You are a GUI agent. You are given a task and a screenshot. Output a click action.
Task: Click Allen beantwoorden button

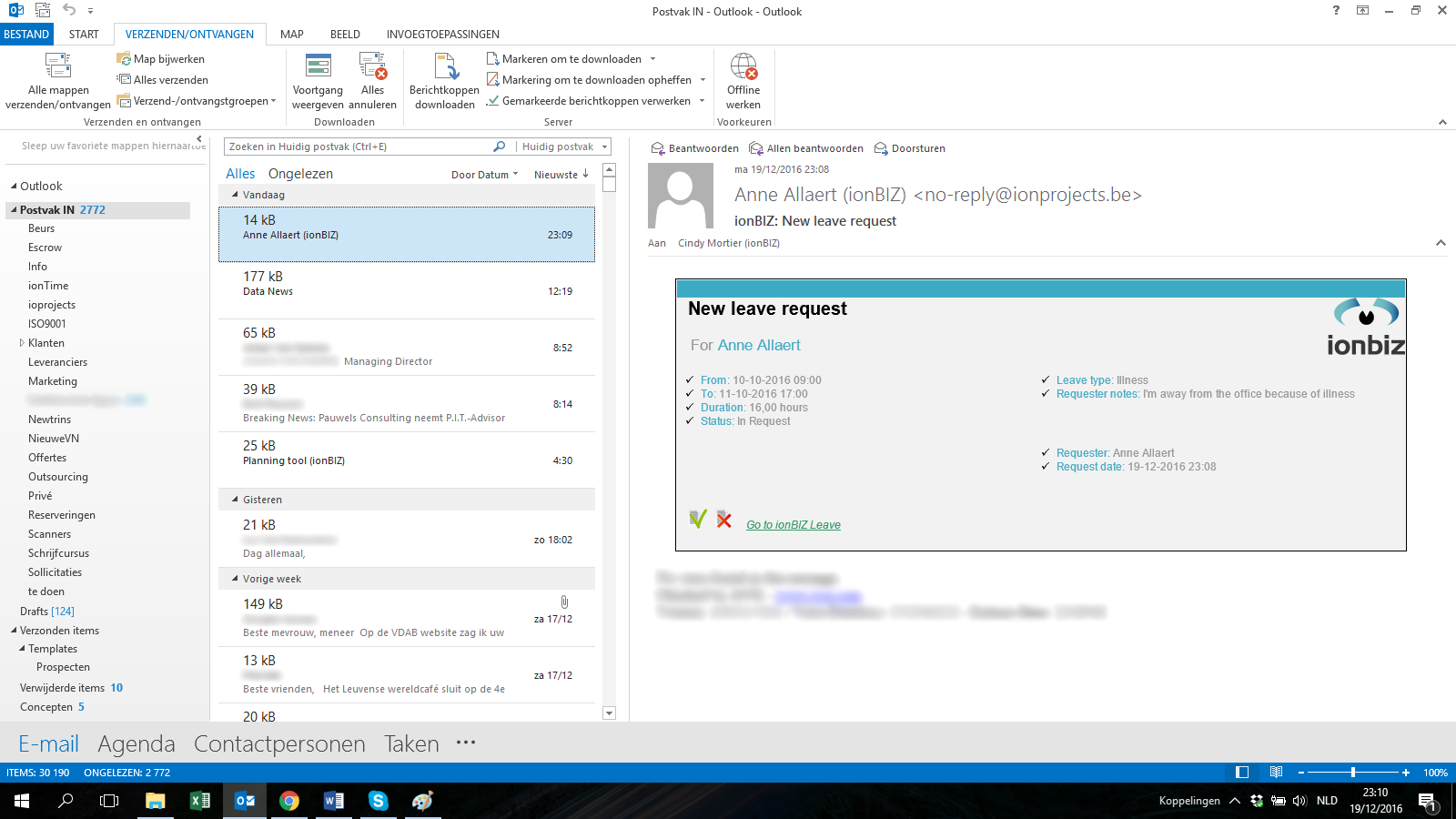coord(806,148)
